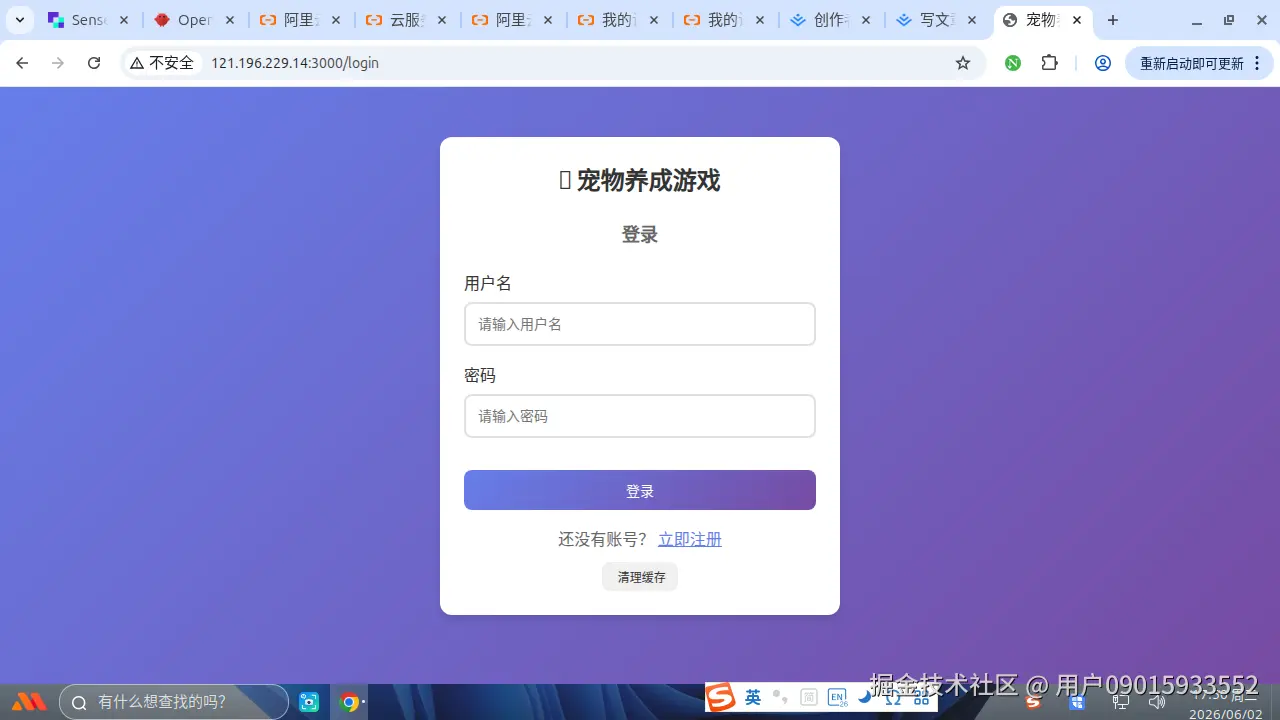
Task: Click the 不安全 security warning chip
Action: coord(163,63)
